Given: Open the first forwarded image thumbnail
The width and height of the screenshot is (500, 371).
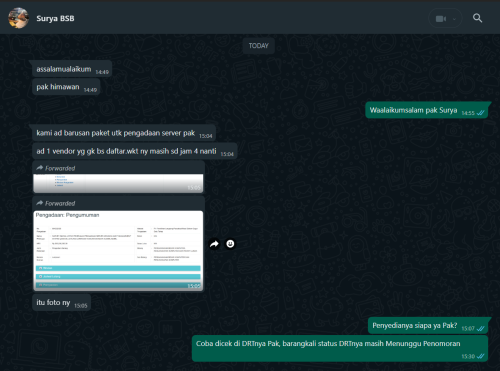Looking at the screenshot, I should 118,183.
